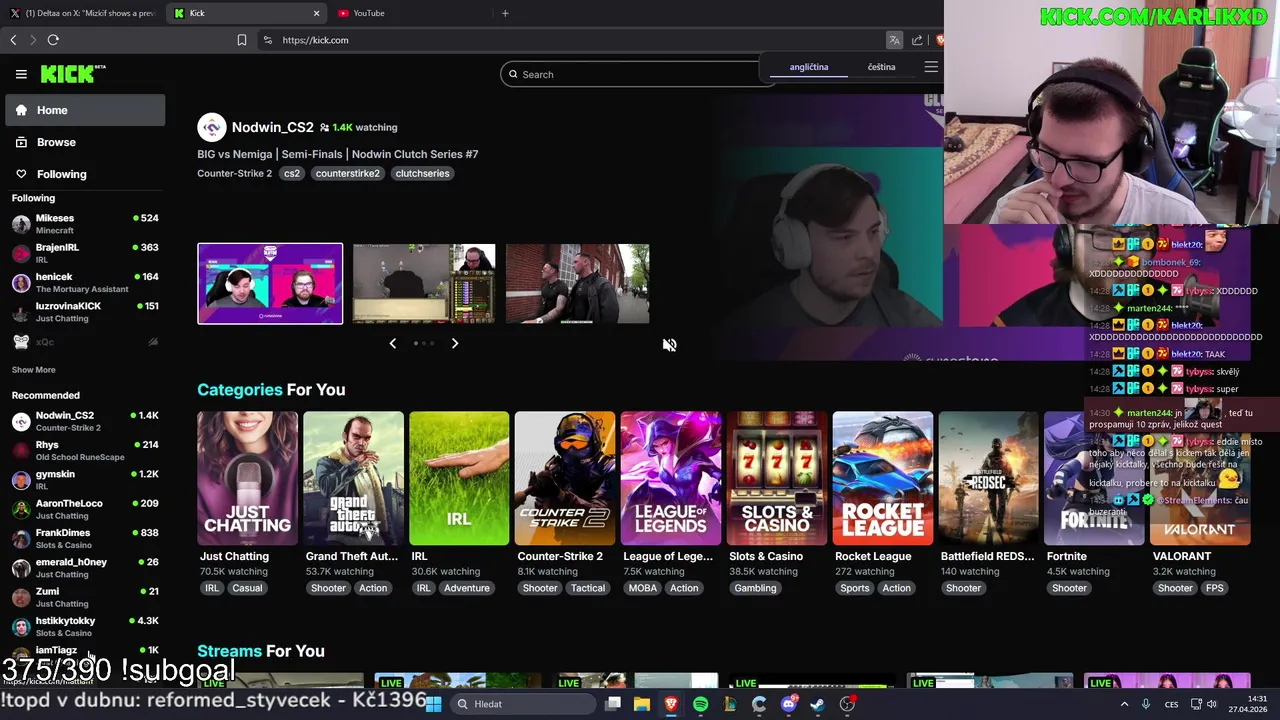Open Nodwin_CS2 channel avatar
The image size is (1280, 720).
click(x=212, y=127)
